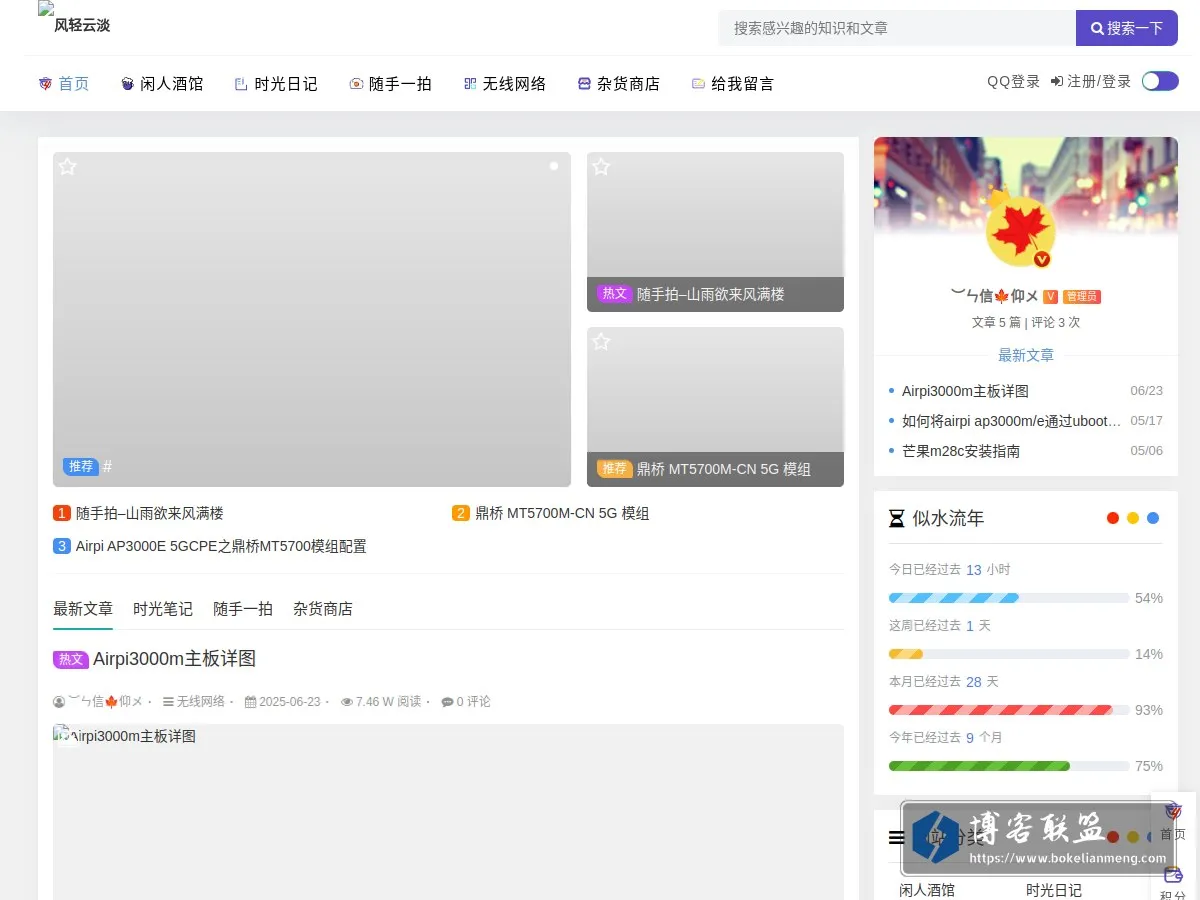Click the 首页 home icon in navigation
1200x900 pixels.
(44, 84)
